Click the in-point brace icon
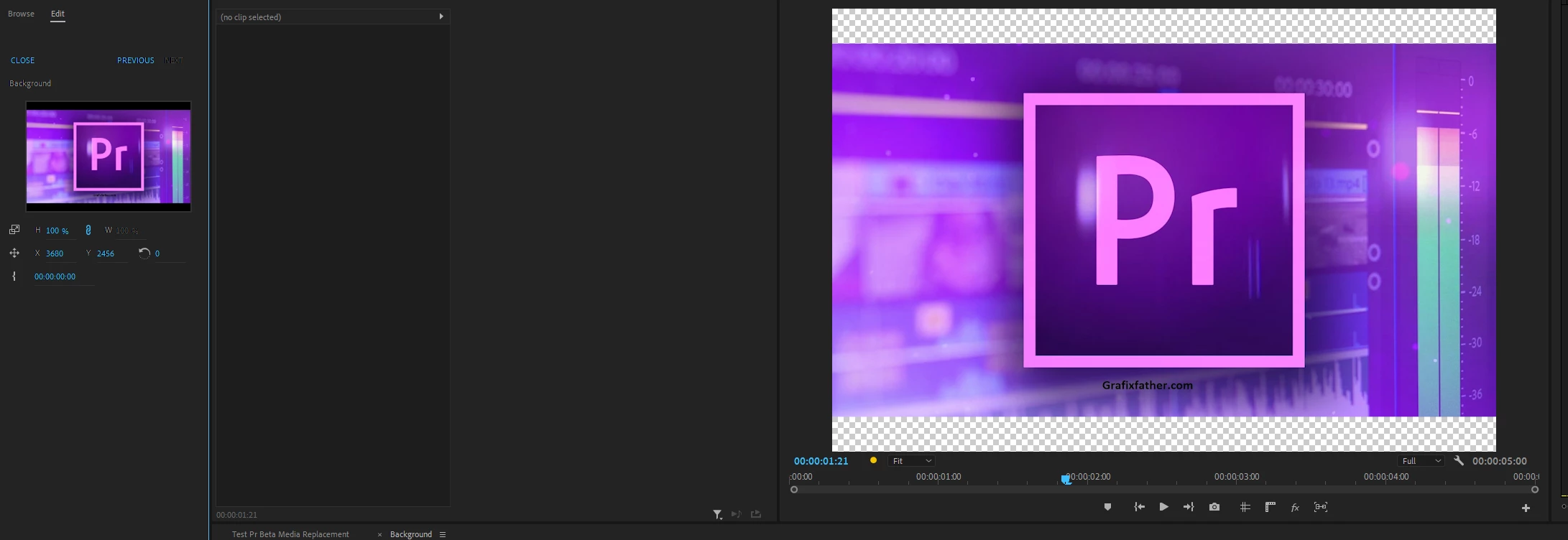 click(x=14, y=276)
